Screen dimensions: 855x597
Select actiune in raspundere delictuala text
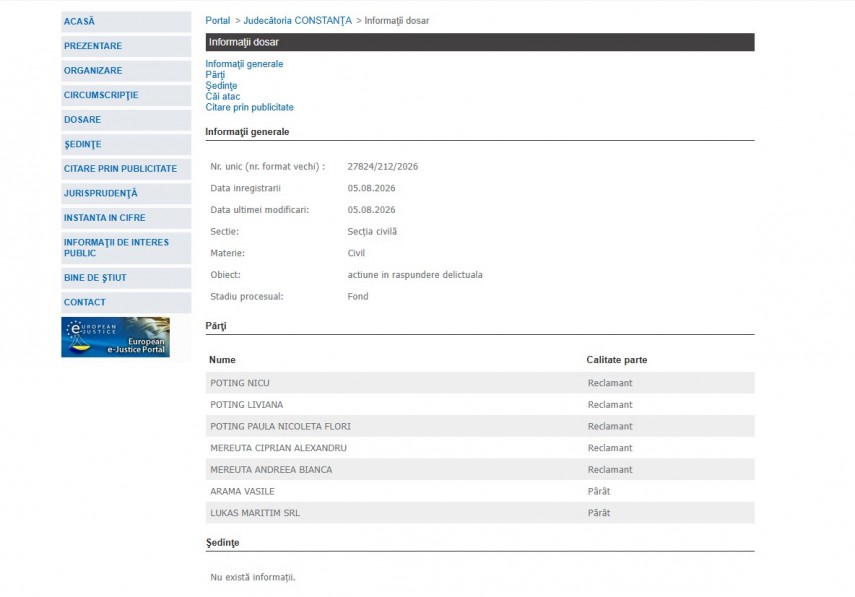click(x=415, y=275)
